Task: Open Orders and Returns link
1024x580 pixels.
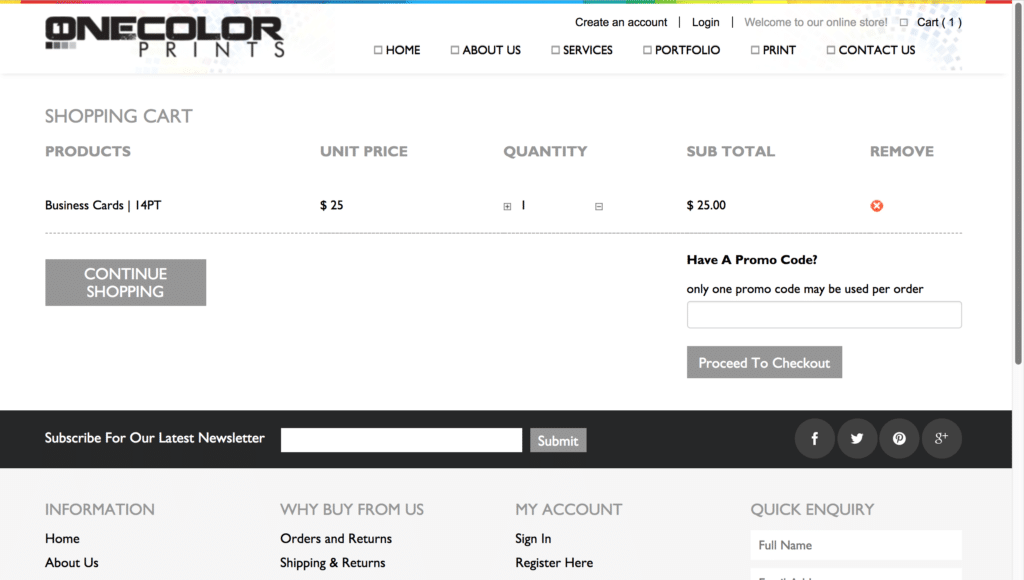Action: [336, 538]
